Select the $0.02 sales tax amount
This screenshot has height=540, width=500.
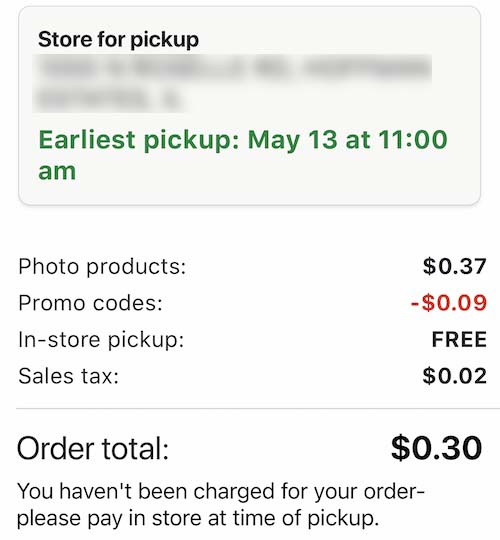point(455,376)
